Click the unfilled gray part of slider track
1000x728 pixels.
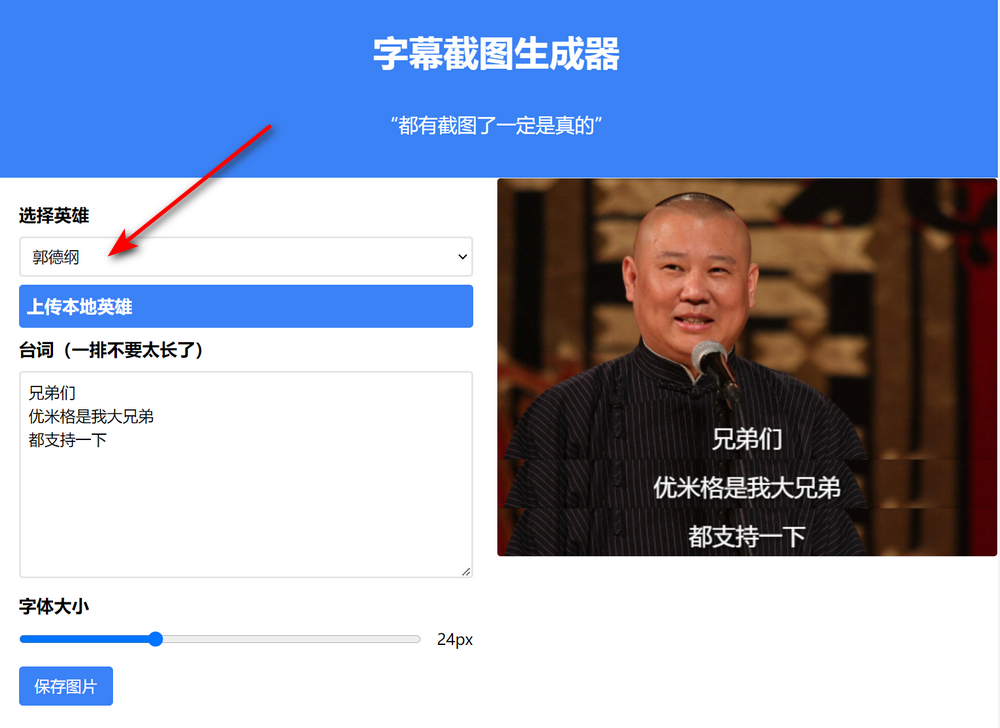coord(290,639)
